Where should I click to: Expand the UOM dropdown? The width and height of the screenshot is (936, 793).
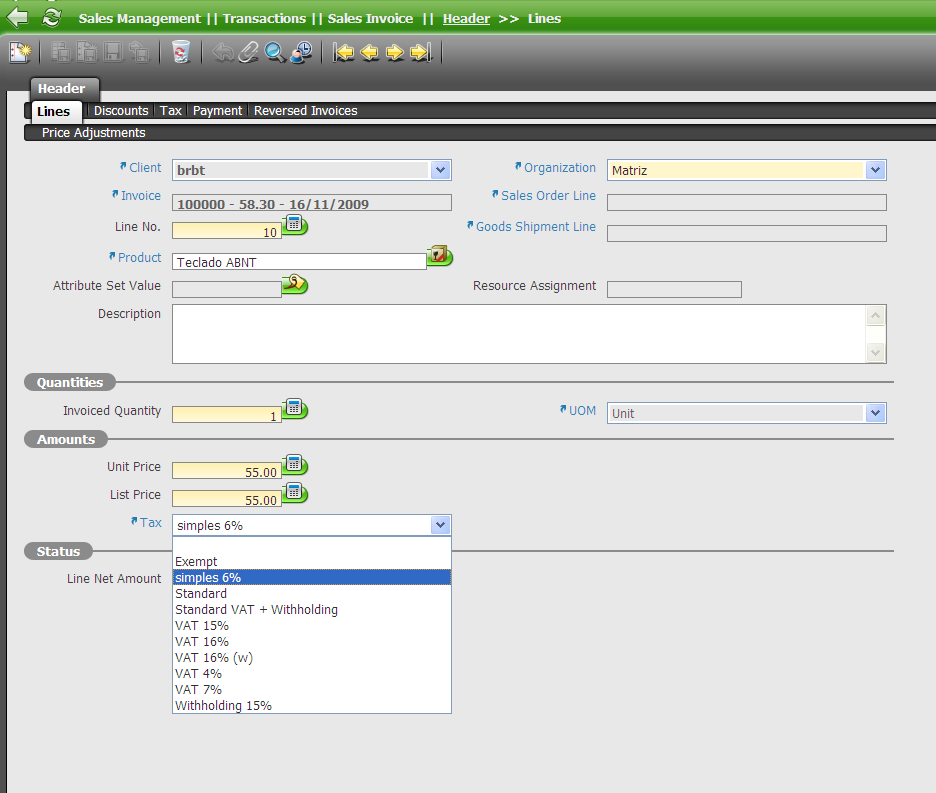point(875,413)
